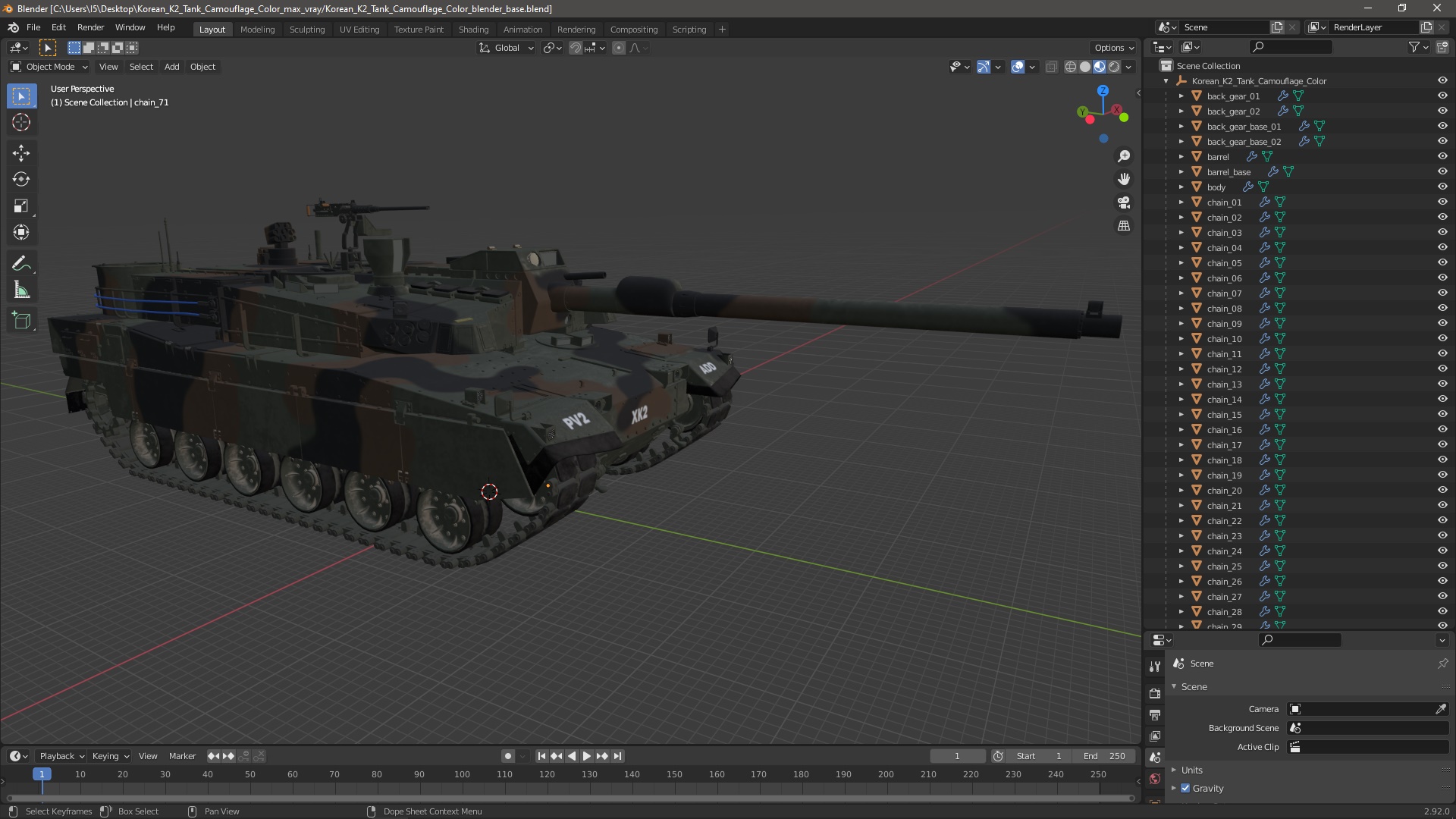Open the Playback dropdown
Image resolution: width=1456 pixels, height=819 pixels.
coord(62,756)
